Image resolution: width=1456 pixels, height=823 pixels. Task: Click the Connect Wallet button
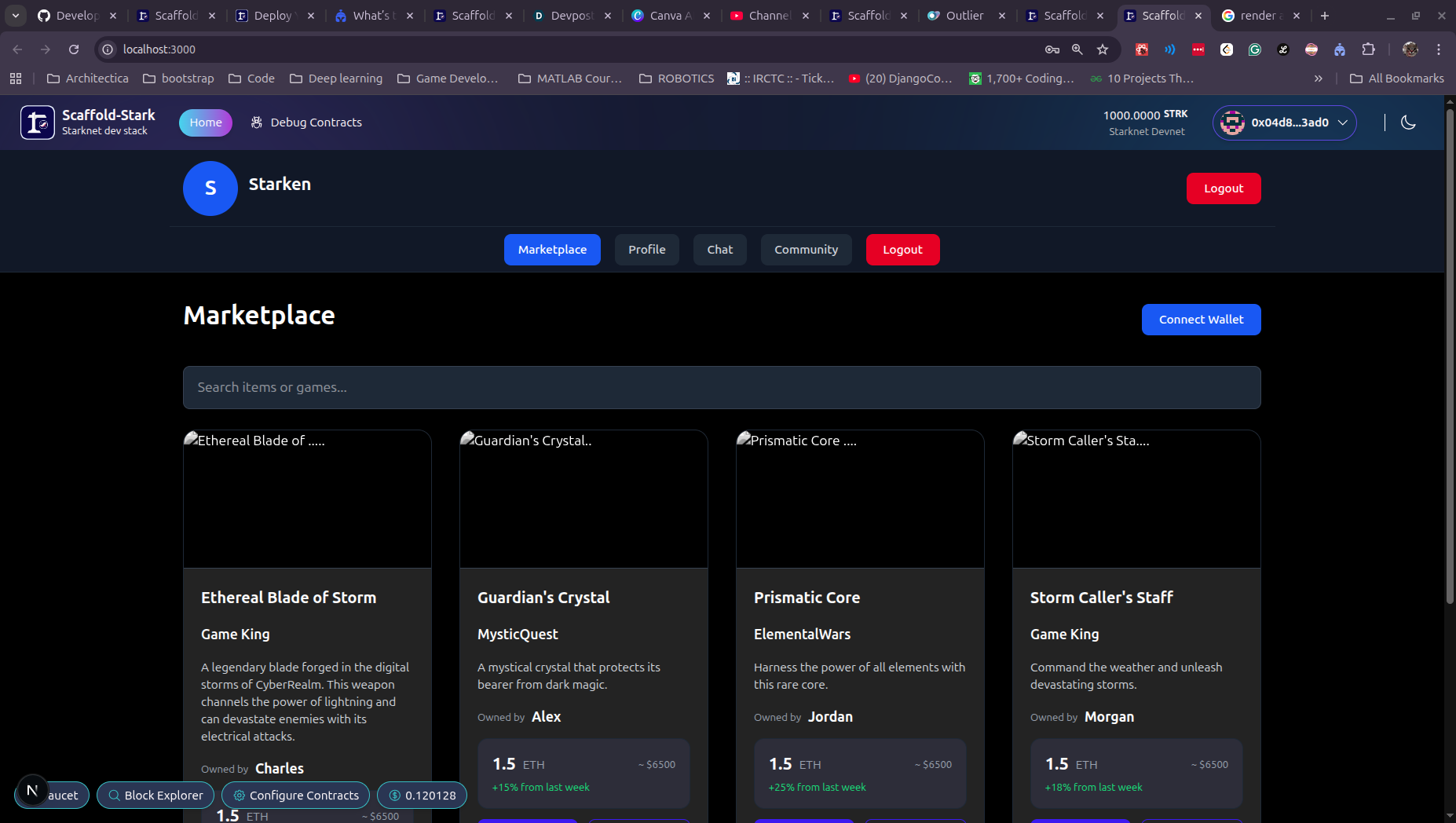click(1202, 320)
